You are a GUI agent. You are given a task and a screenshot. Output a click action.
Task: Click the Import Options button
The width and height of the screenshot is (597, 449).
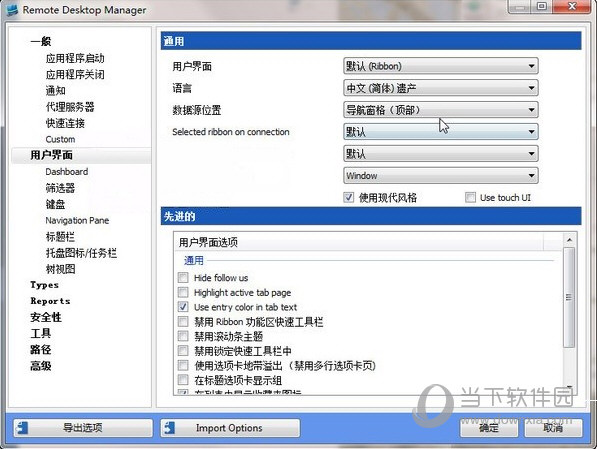[230, 428]
